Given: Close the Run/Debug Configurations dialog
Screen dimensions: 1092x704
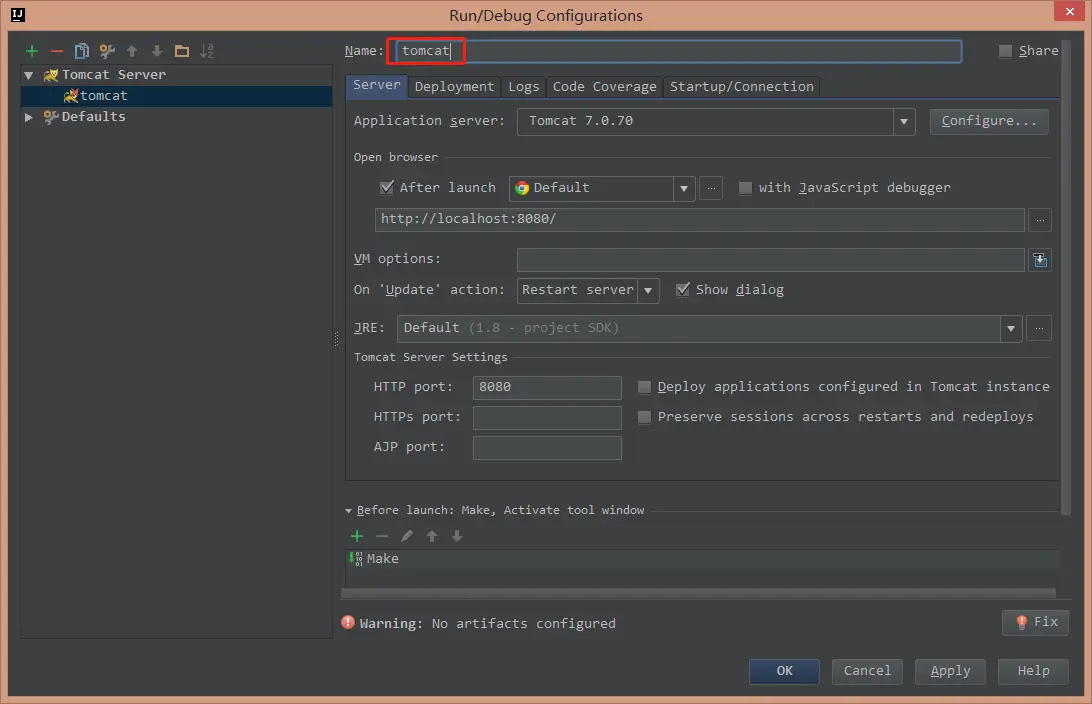Looking at the screenshot, I should pyautogui.click(x=1070, y=11).
